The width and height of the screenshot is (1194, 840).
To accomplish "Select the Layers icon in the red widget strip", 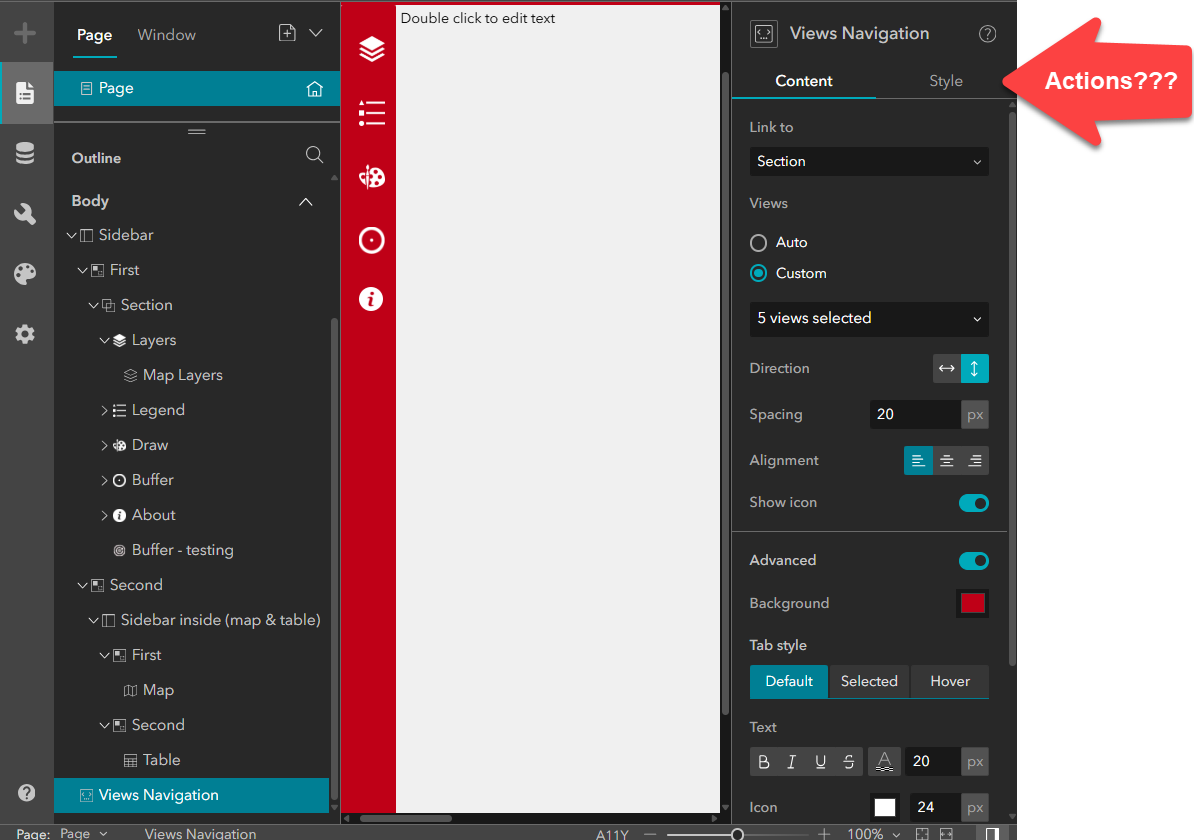I will click(371, 48).
